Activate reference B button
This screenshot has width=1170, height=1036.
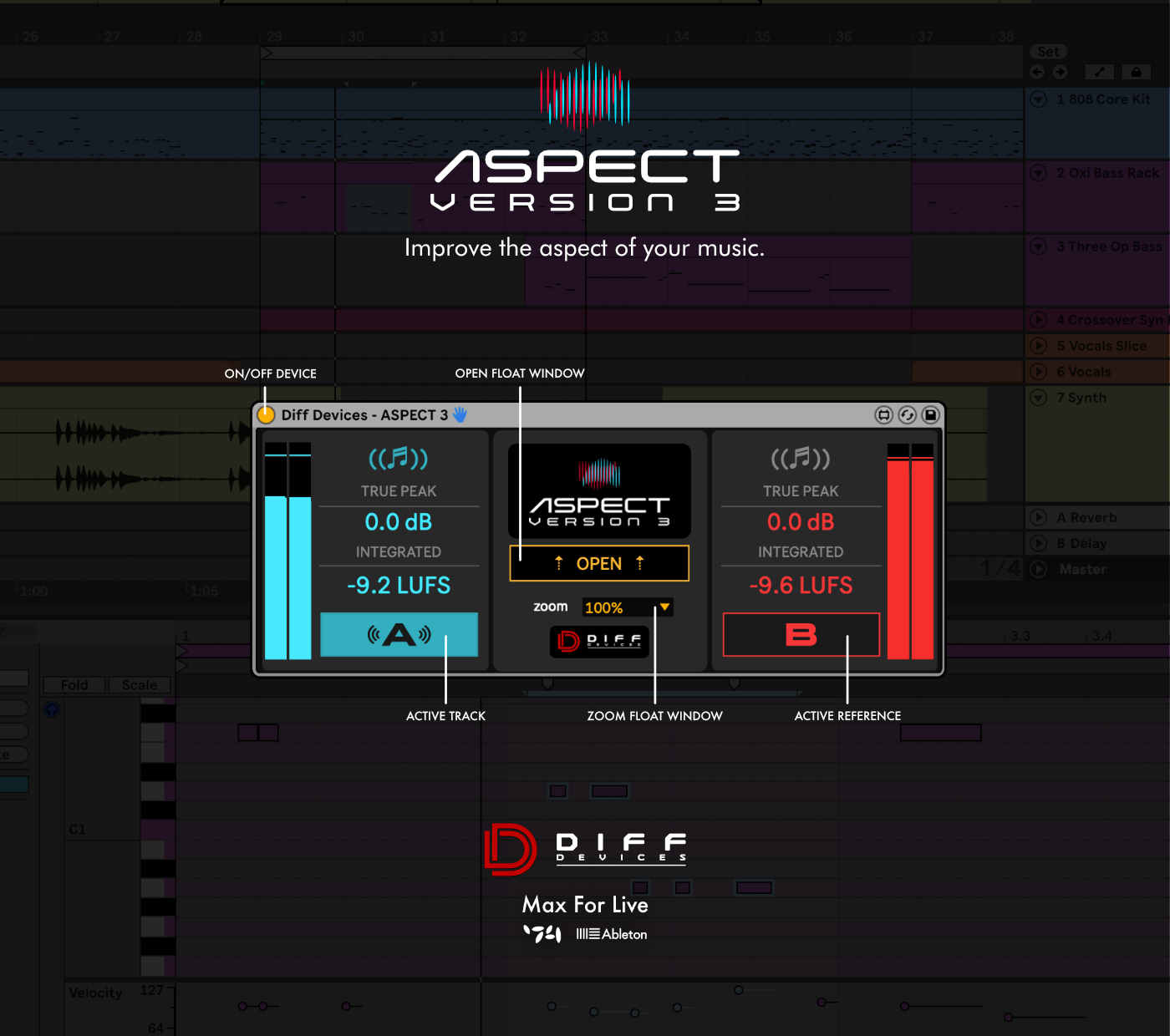point(801,635)
